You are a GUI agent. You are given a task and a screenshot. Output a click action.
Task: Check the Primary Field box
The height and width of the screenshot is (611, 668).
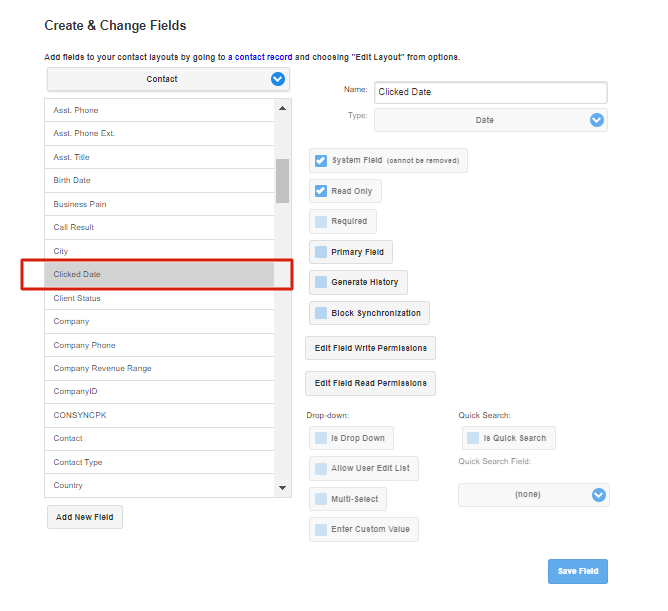321,252
